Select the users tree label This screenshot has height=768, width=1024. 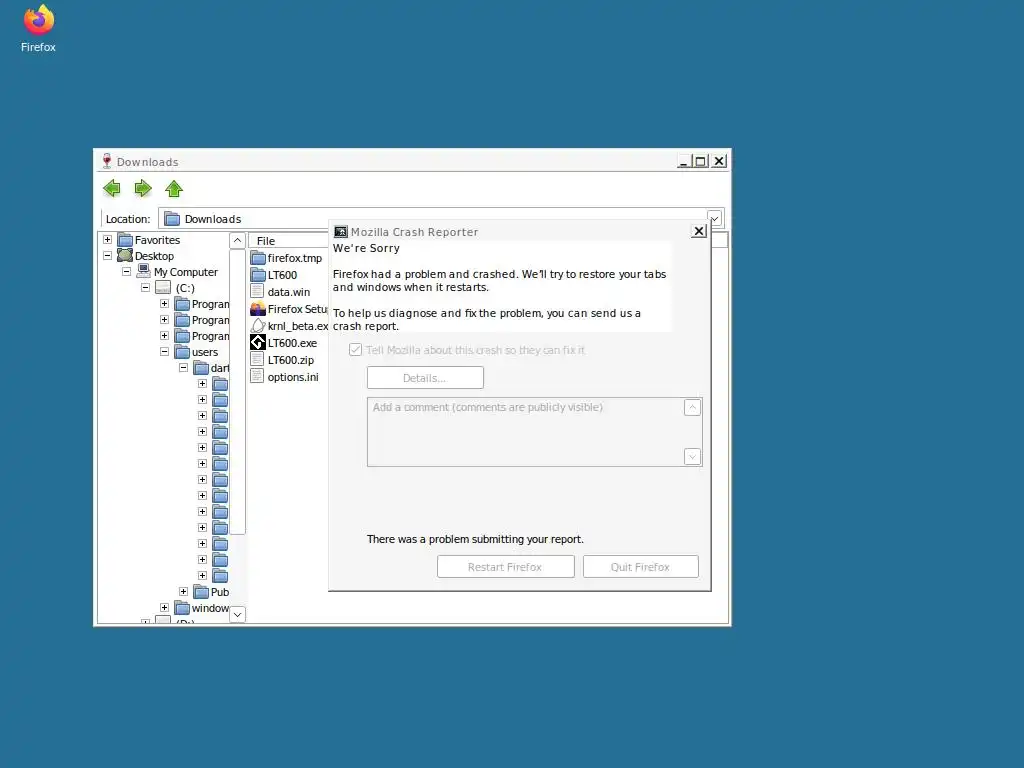(x=205, y=352)
